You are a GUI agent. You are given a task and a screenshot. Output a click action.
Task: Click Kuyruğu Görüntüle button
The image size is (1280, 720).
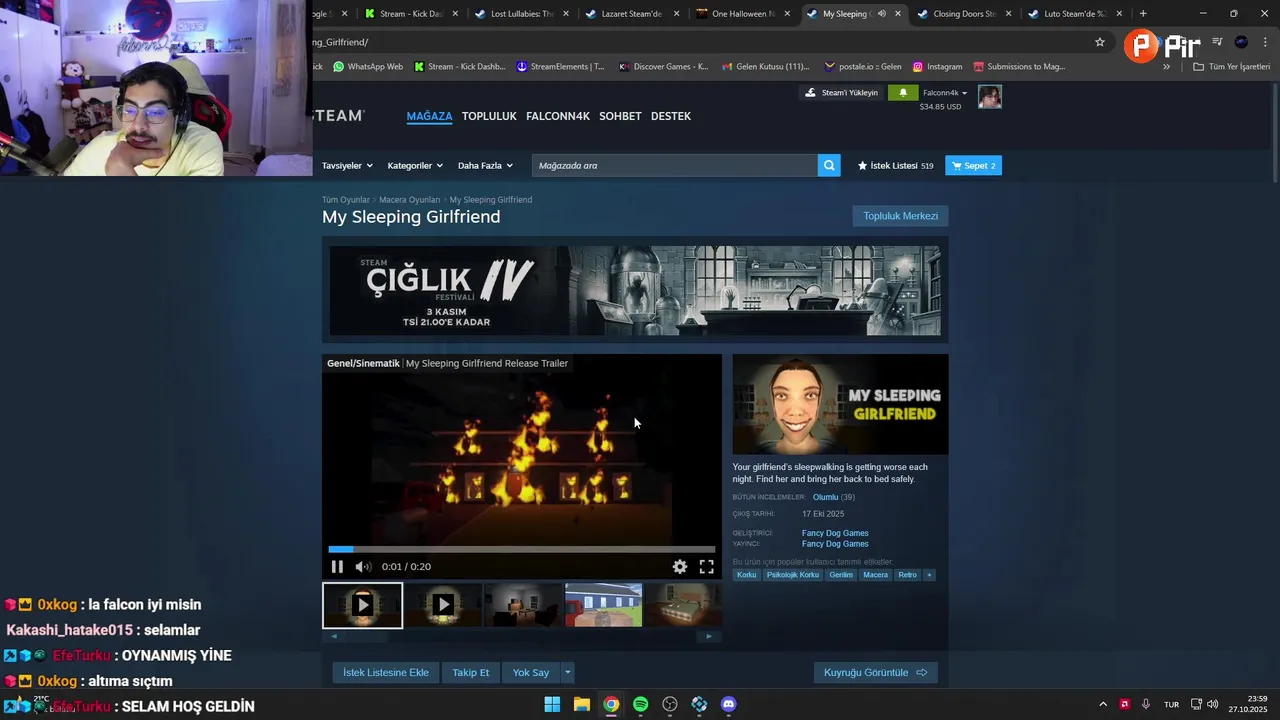pos(876,673)
